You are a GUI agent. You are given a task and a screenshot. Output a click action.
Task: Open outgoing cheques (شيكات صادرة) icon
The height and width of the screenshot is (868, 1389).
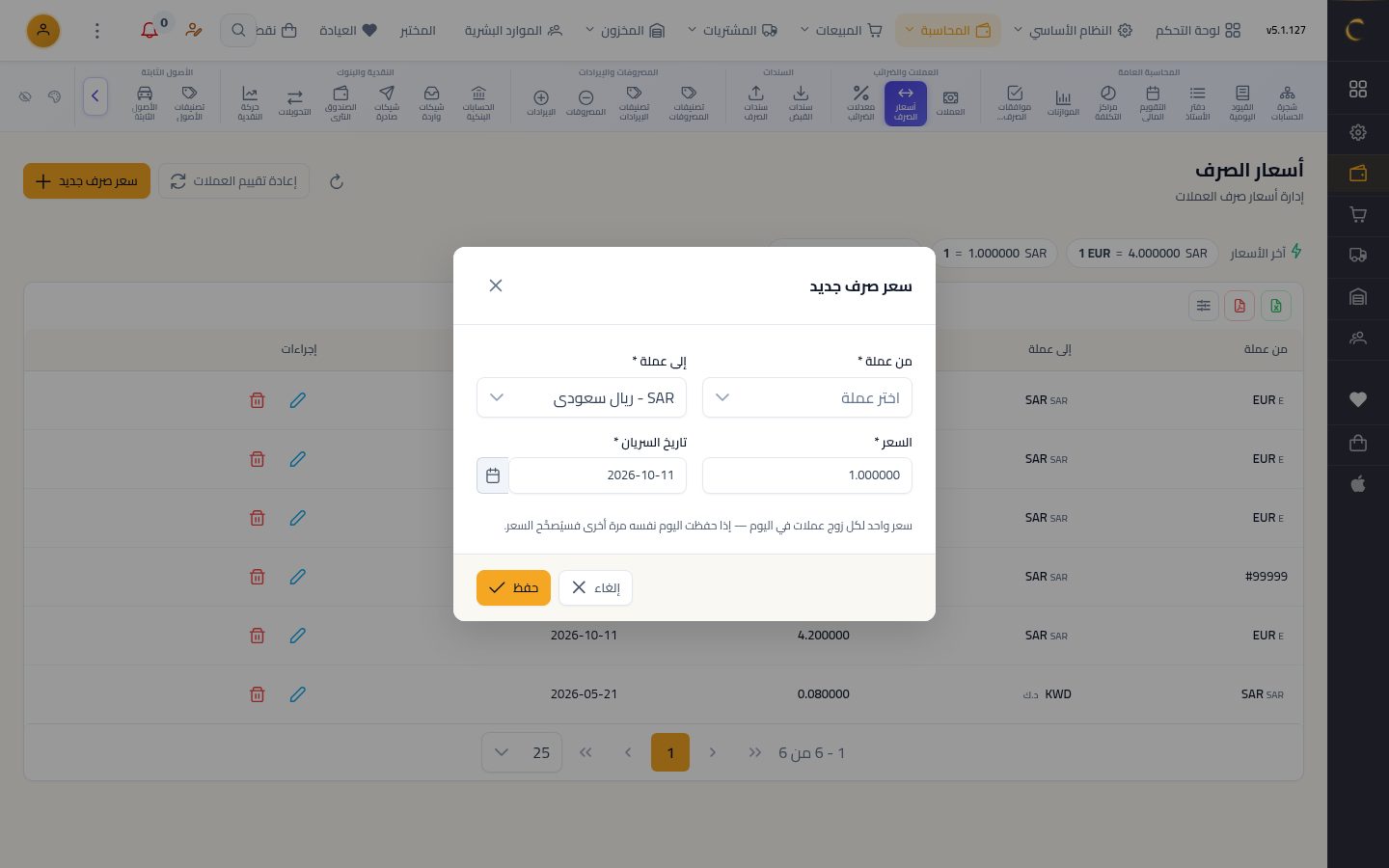pos(387,103)
